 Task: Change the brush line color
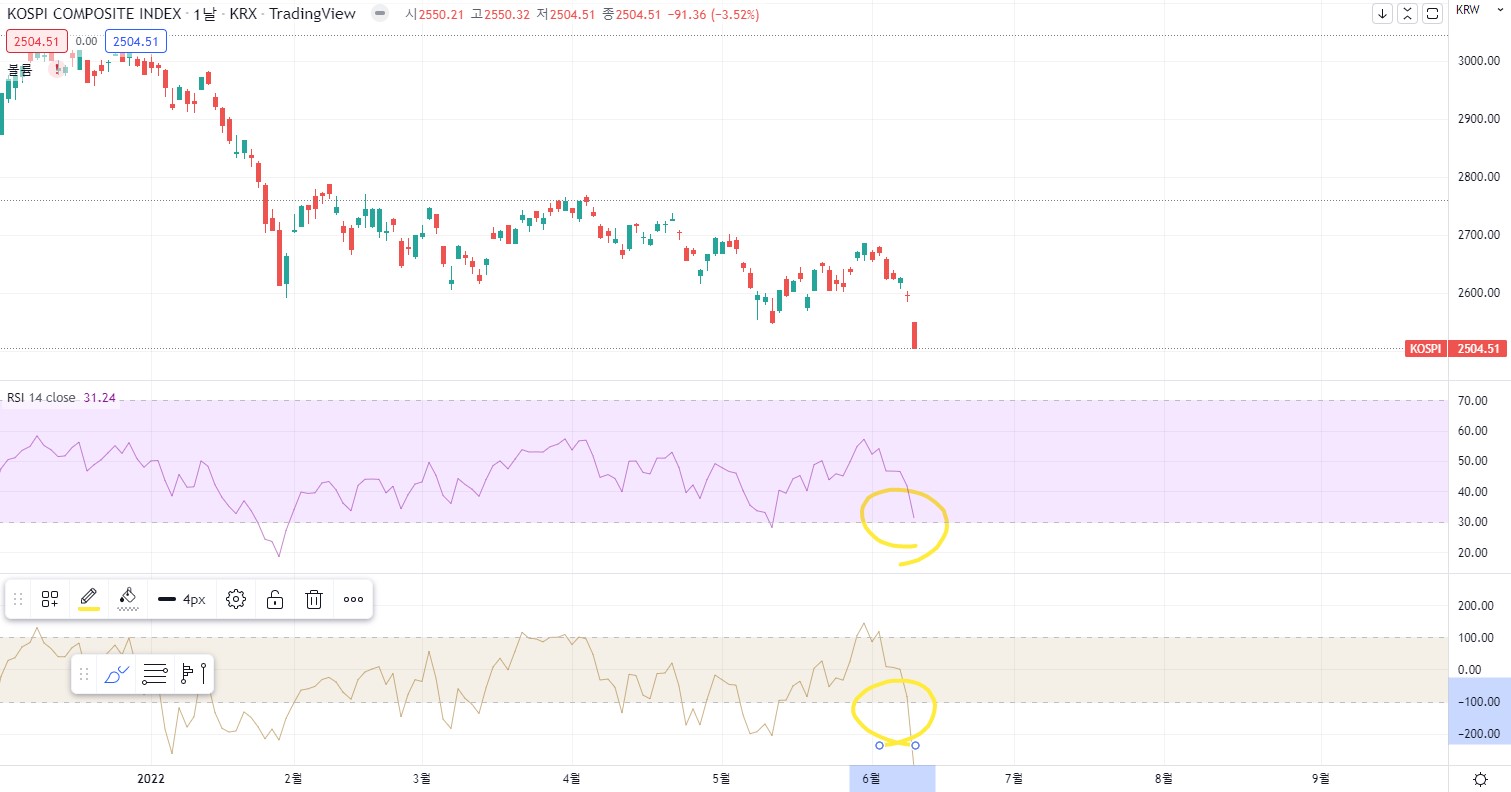click(89, 599)
